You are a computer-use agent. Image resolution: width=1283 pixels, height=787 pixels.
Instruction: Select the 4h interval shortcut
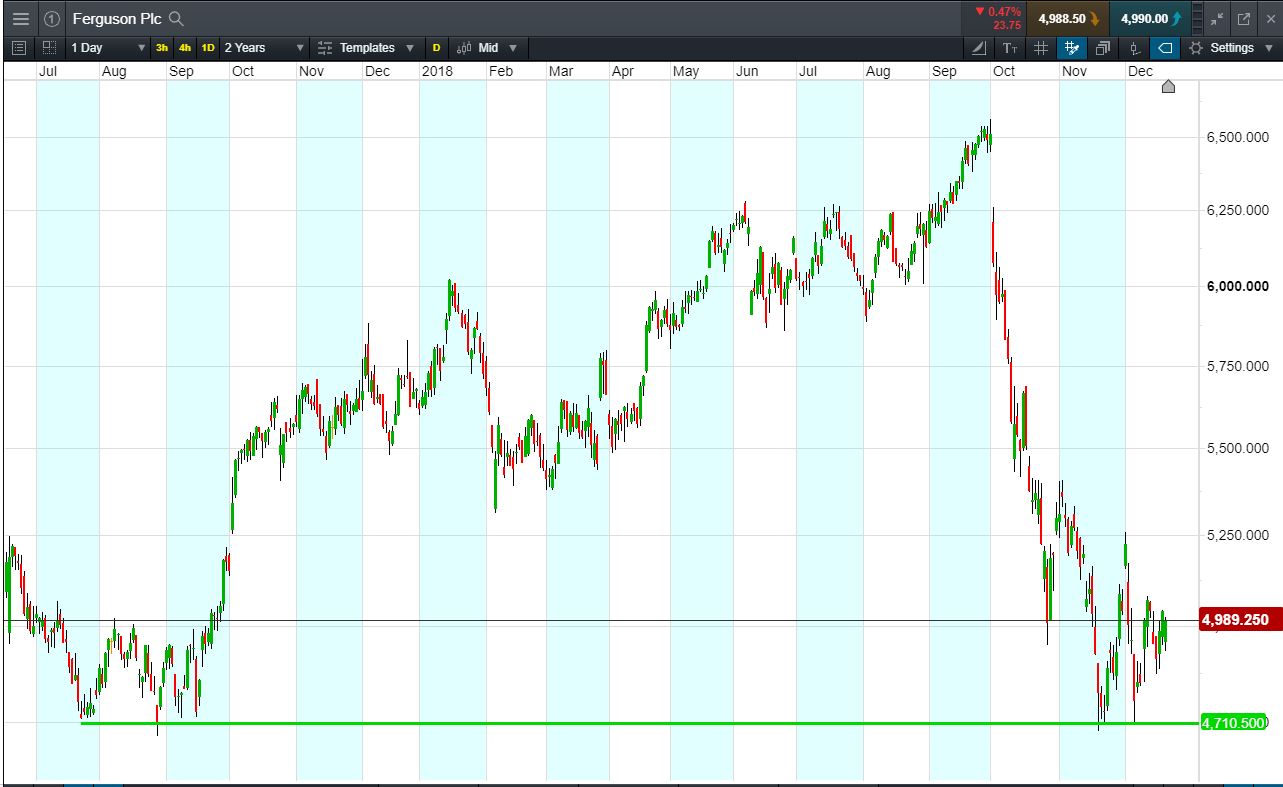tap(185, 47)
